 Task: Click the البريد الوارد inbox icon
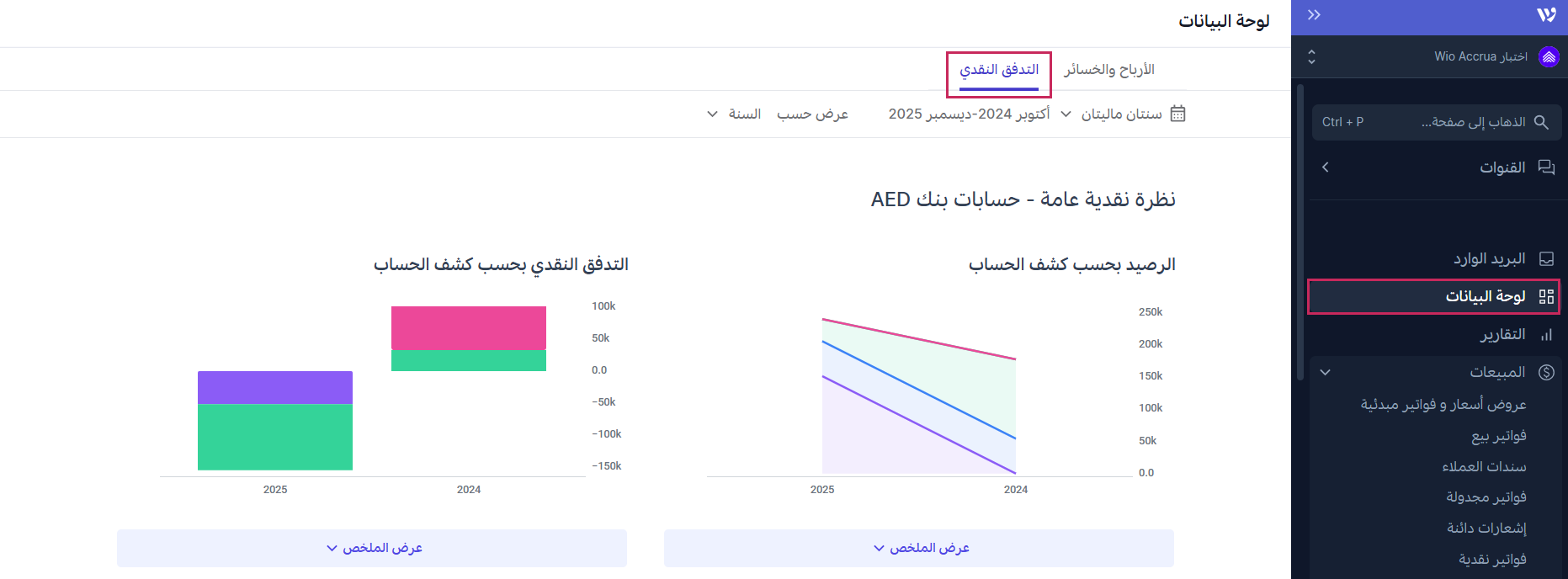(1546, 259)
